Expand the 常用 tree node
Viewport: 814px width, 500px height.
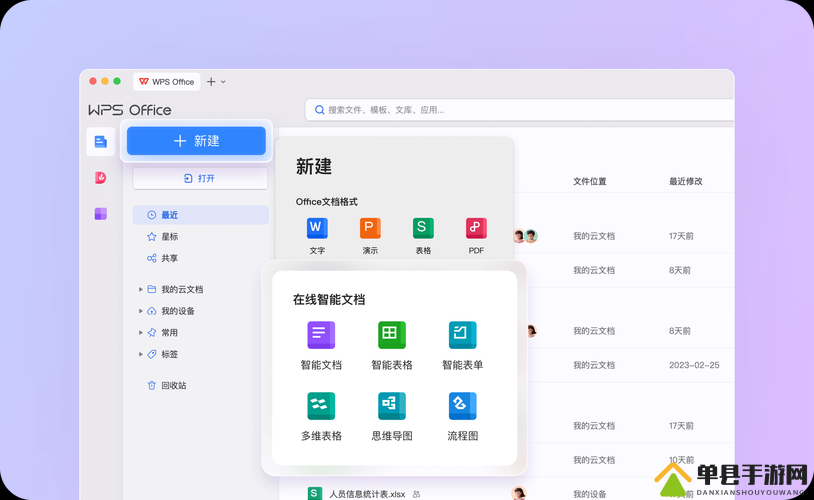(141, 332)
